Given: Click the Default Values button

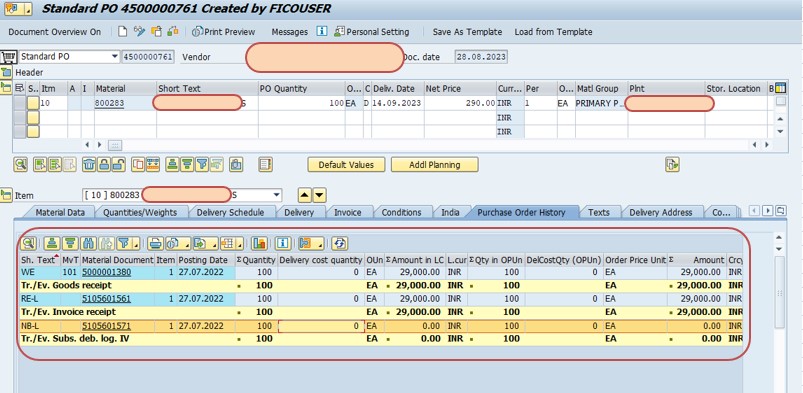Looking at the screenshot, I should 346,165.
